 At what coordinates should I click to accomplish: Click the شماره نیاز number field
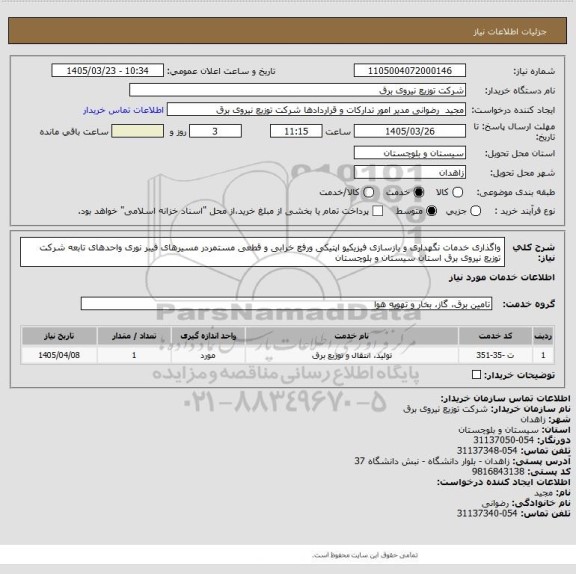pyautogui.click(x=410, y=71)
